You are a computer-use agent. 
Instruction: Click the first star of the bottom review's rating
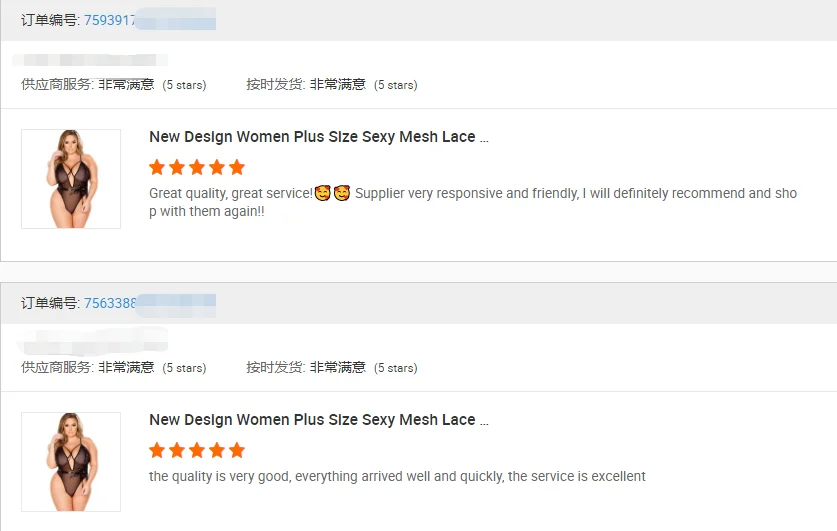point(157,450)
